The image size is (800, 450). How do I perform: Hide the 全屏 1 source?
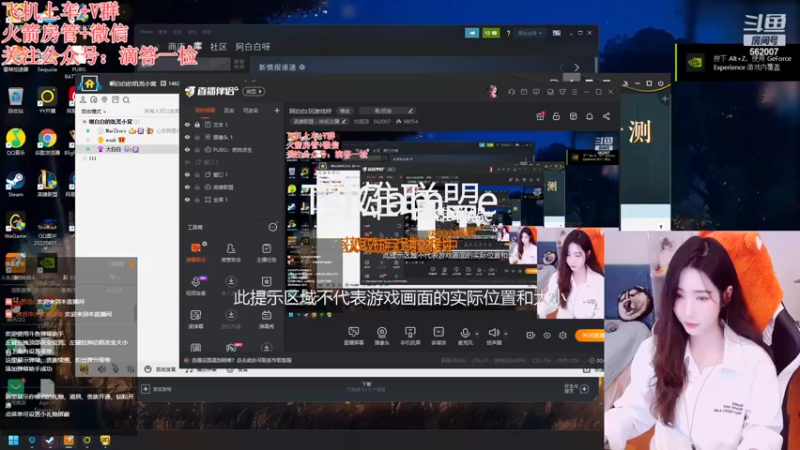187,199
